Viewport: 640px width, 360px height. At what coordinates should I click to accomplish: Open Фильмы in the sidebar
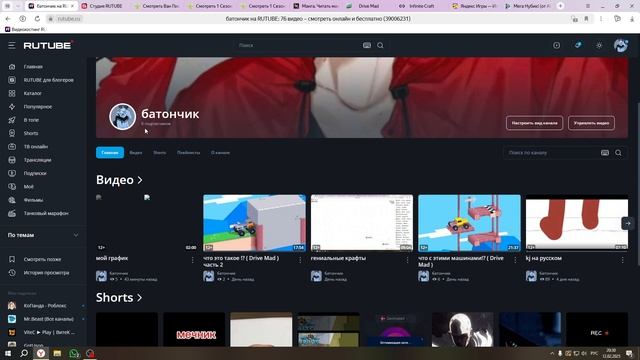pos(33,200)
